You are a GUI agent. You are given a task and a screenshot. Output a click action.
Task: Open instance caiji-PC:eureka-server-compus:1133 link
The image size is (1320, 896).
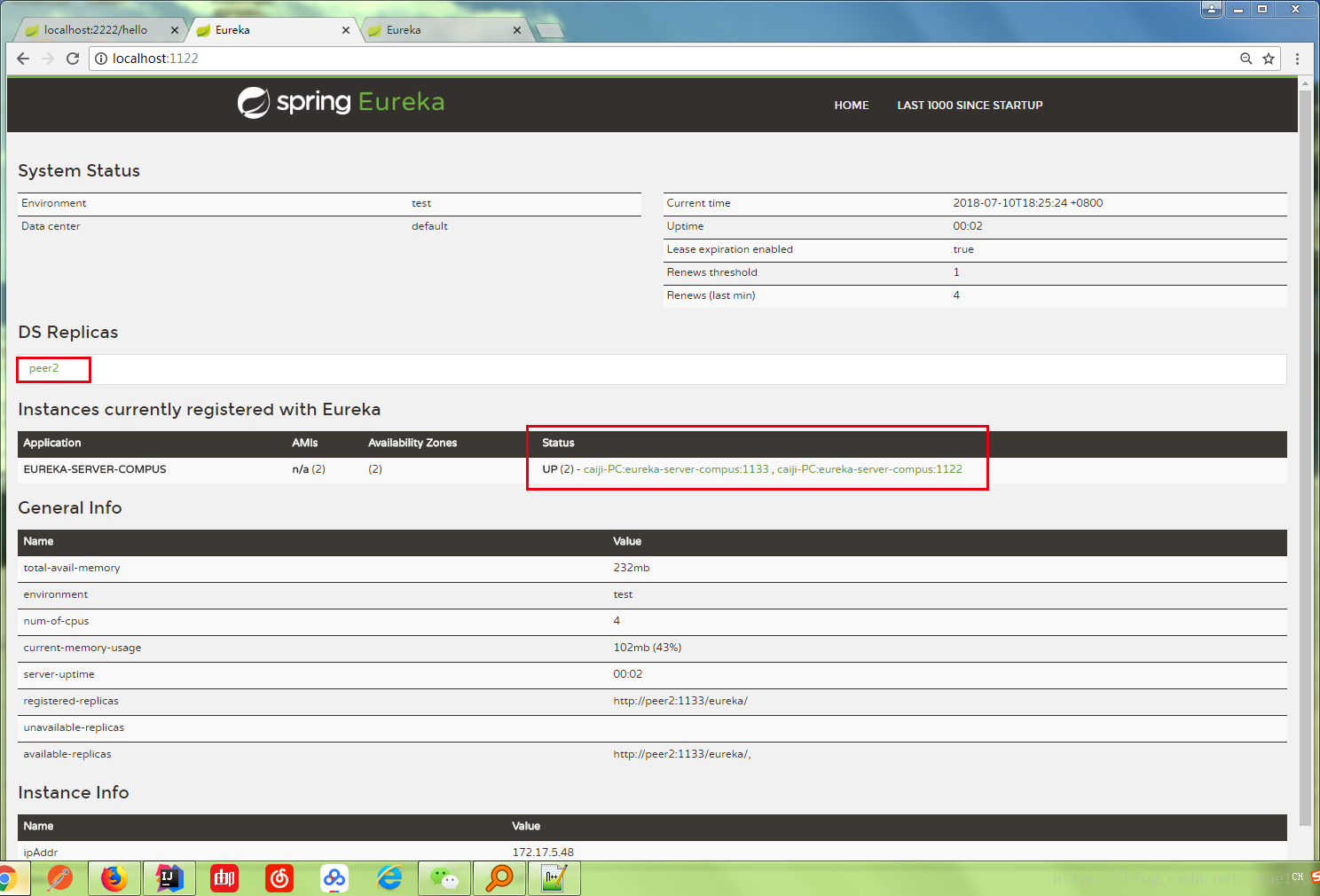pos(676,469)
